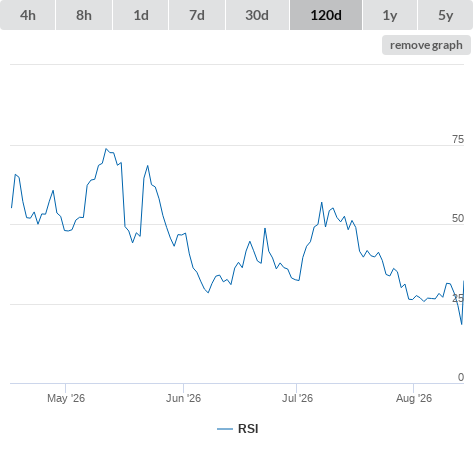This screenshot has width=474, height=455.
Task: Click the 0 baseline y-axis label
Action: 461,377
